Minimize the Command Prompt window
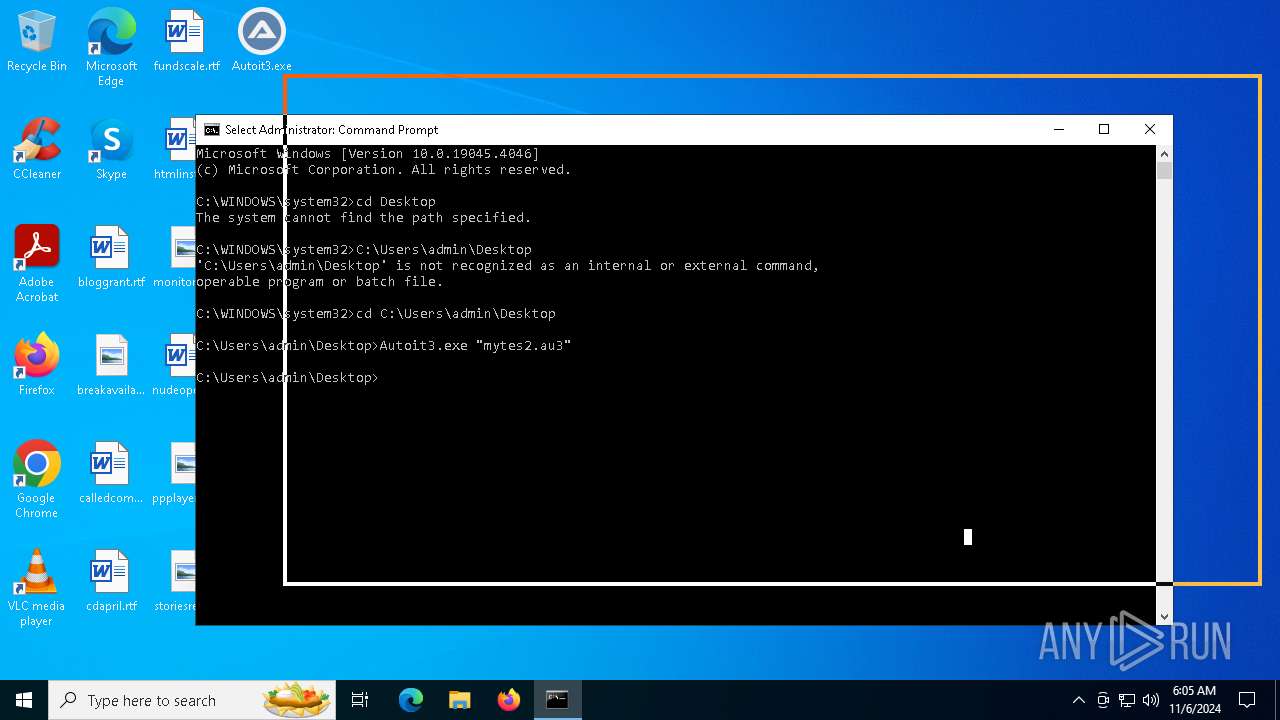Screen dimensions: 1280x720 coord(1058,129)
